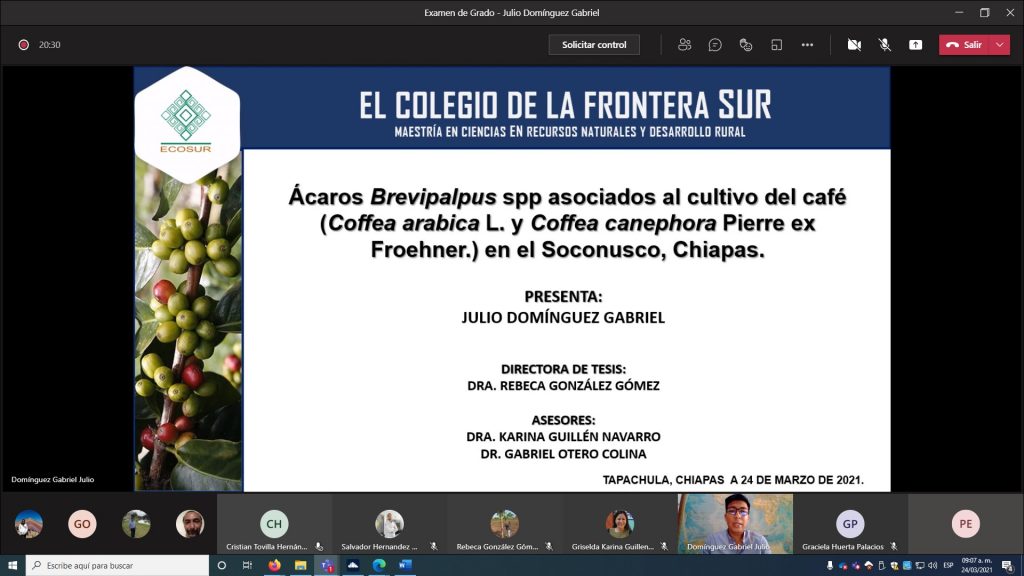Click the Ácaros Brevipalpus thesis title
The width and height of the screenshot is (1024, 576).
(567, 223)
